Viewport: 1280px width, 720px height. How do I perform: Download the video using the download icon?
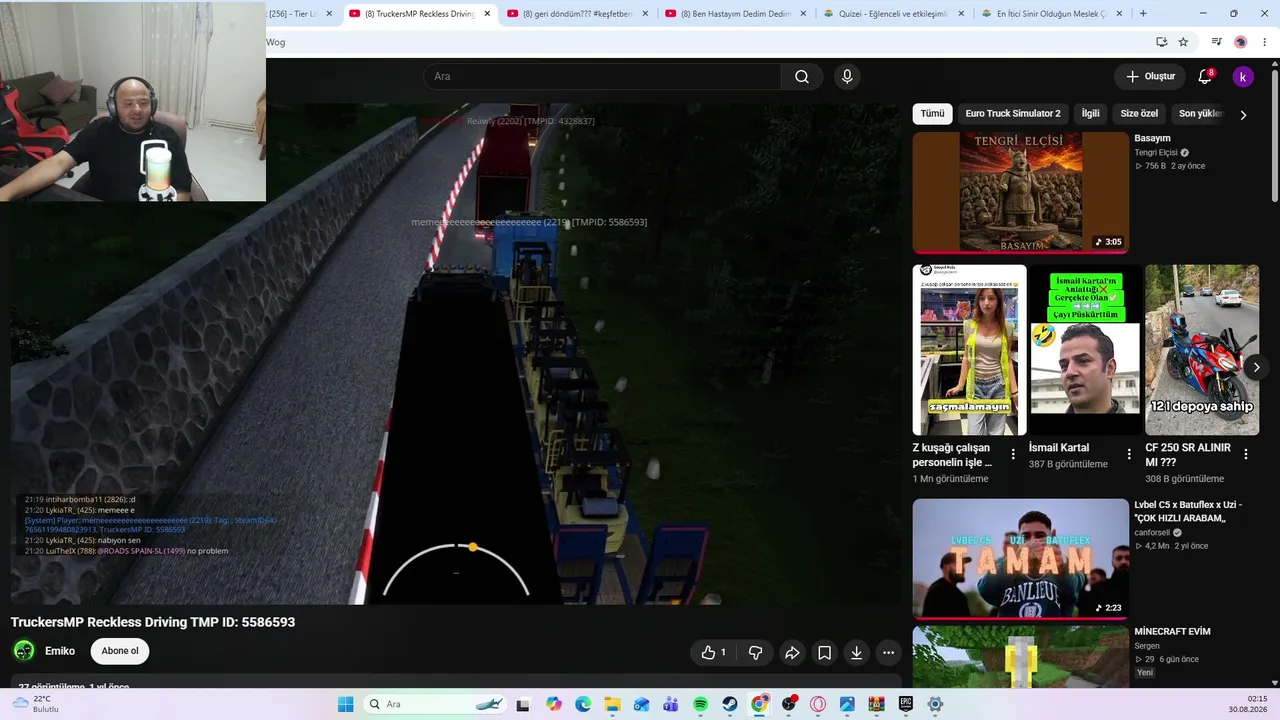[856, 653]
